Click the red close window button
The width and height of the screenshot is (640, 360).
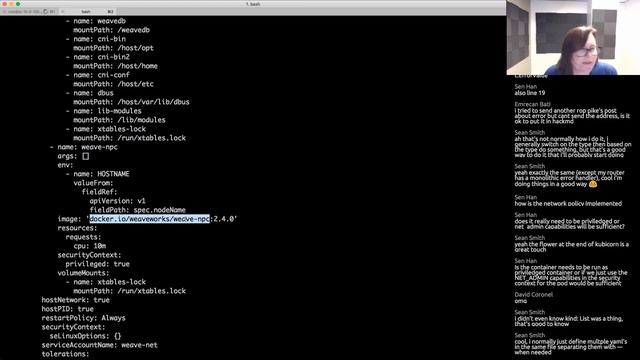click(x=5, y=4)
